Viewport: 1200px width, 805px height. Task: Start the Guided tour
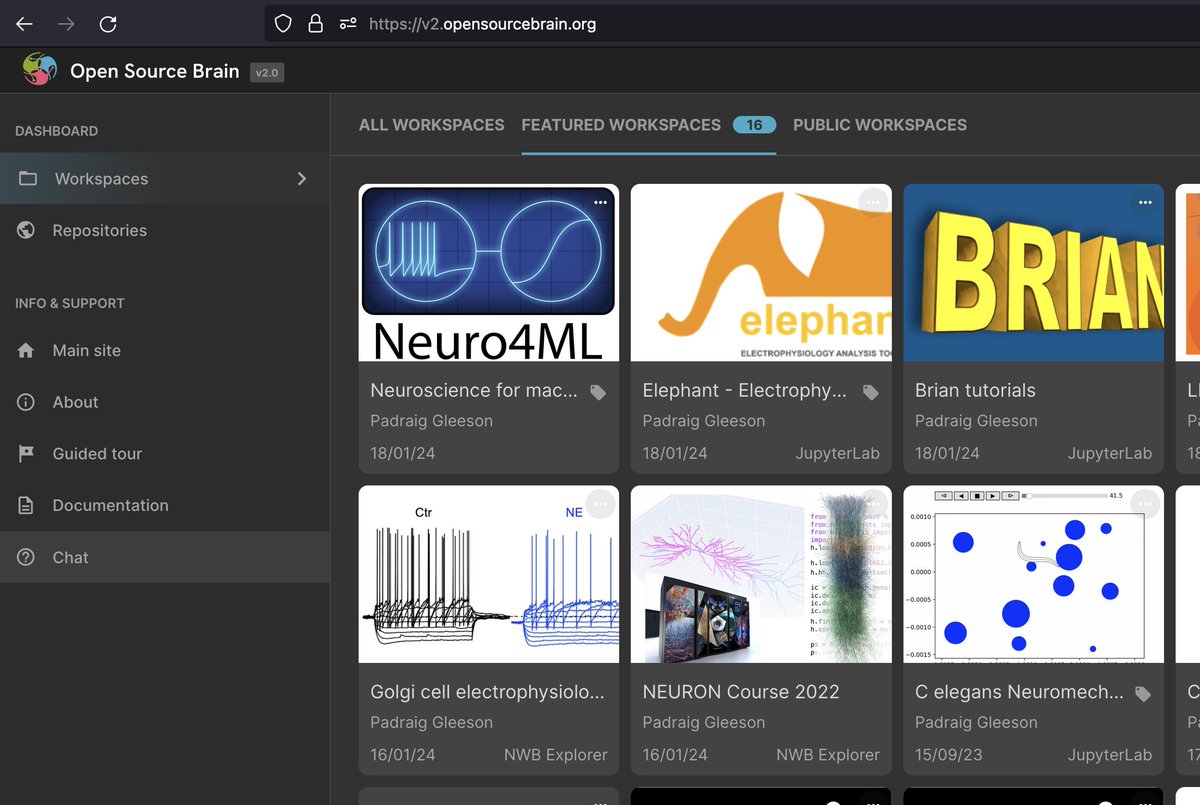(x=165, y=454)
